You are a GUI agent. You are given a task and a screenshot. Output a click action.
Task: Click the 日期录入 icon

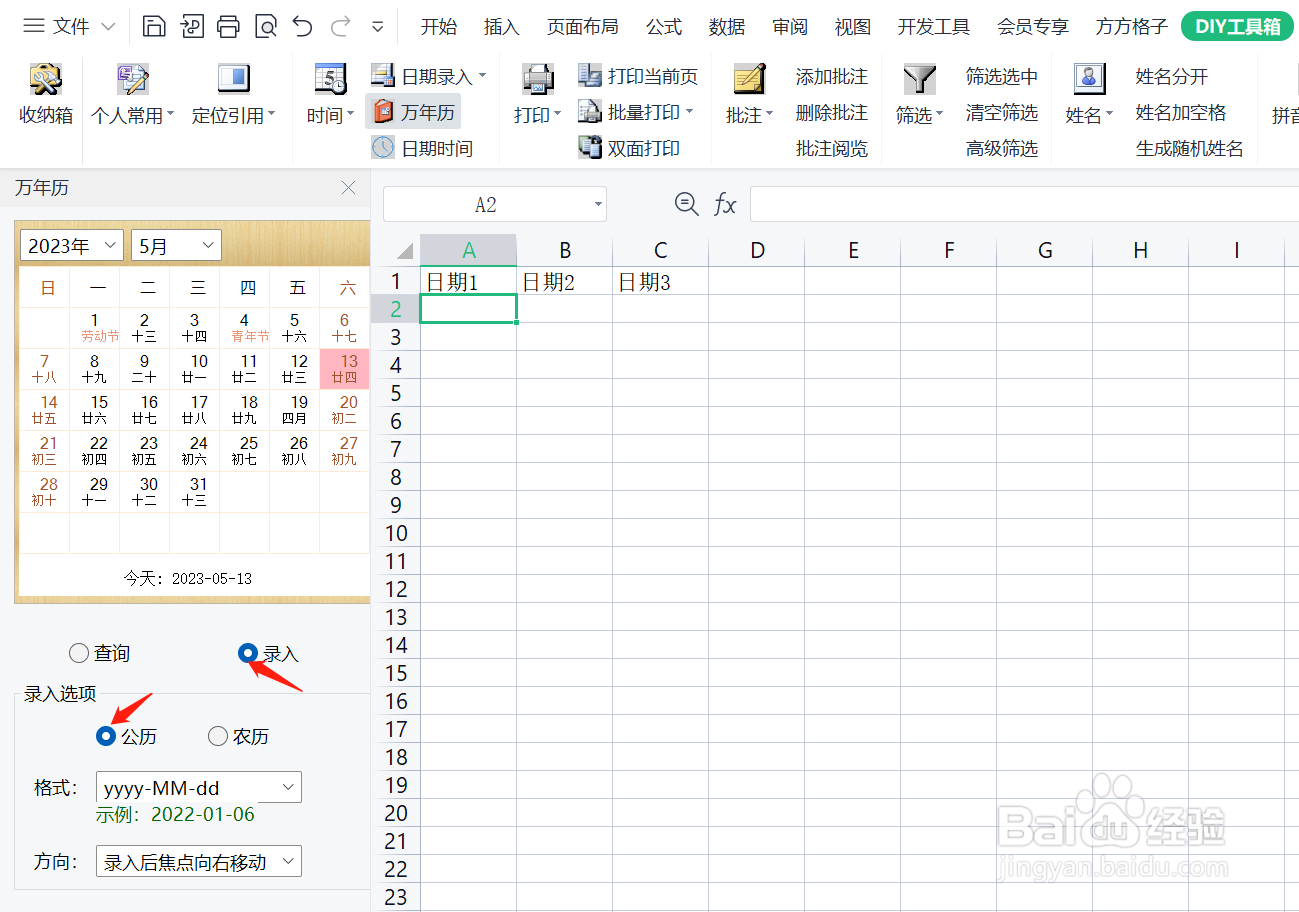coord(383,75)
